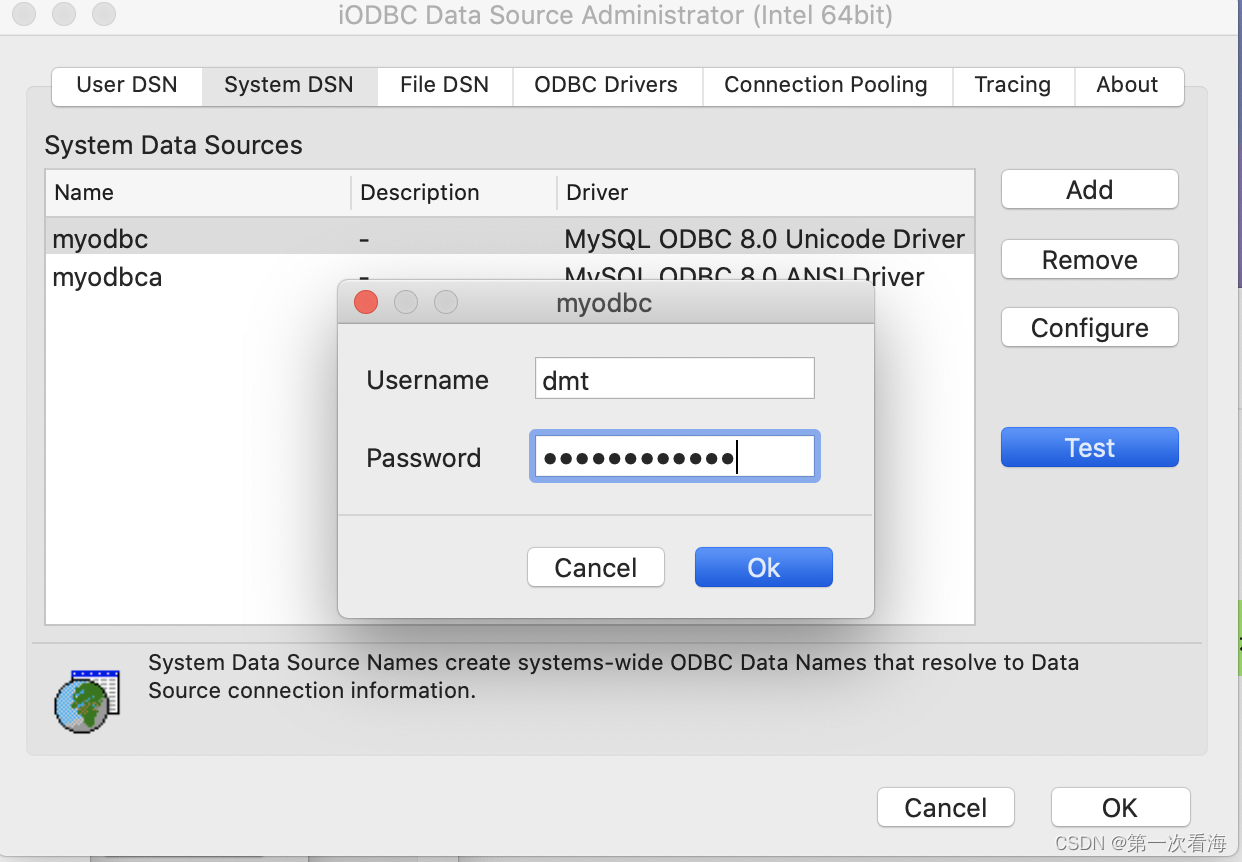1242x862 pixels.
Task: Click MySQL ODBC 8.0 Unicode Driver cell
Action: pos(764,239)
